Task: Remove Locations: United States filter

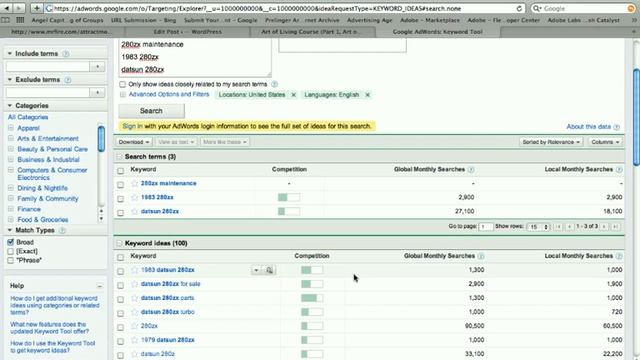Action: tap(293, 95)
